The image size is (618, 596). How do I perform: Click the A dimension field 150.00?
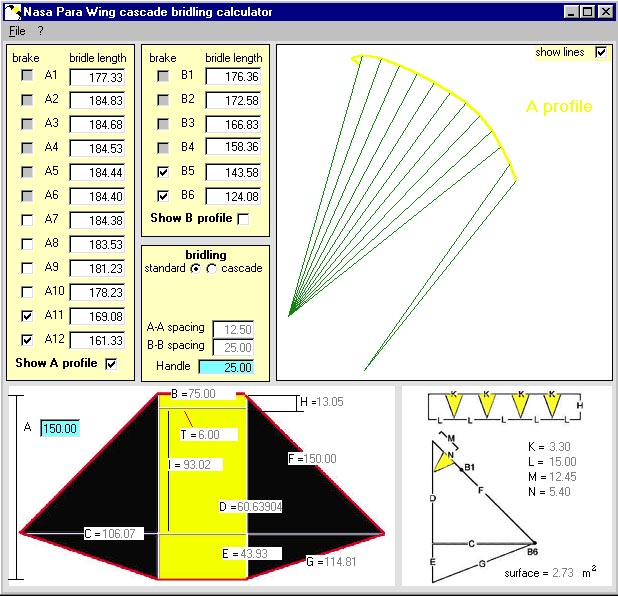coord(60,428)
